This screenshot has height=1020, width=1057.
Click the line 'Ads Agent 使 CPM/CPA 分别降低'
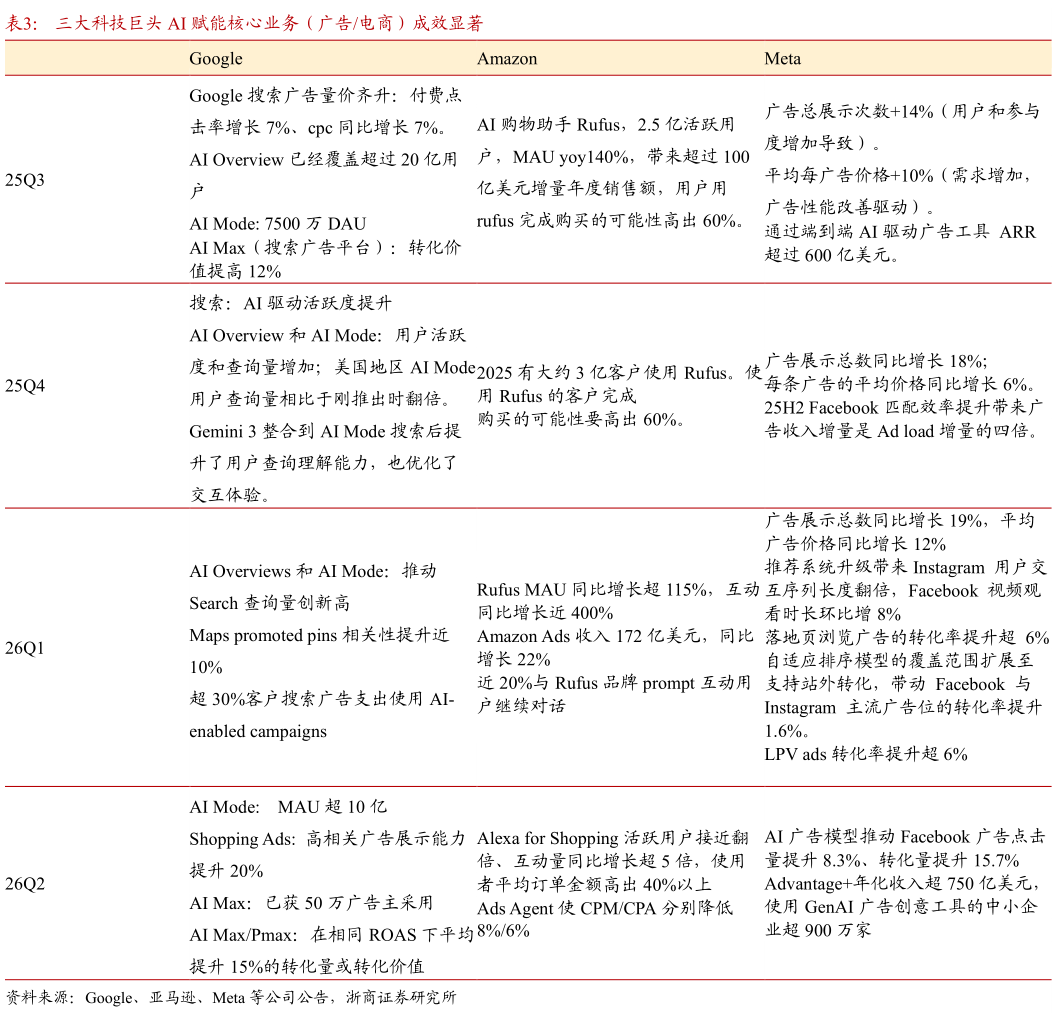(x=605, y=908)
